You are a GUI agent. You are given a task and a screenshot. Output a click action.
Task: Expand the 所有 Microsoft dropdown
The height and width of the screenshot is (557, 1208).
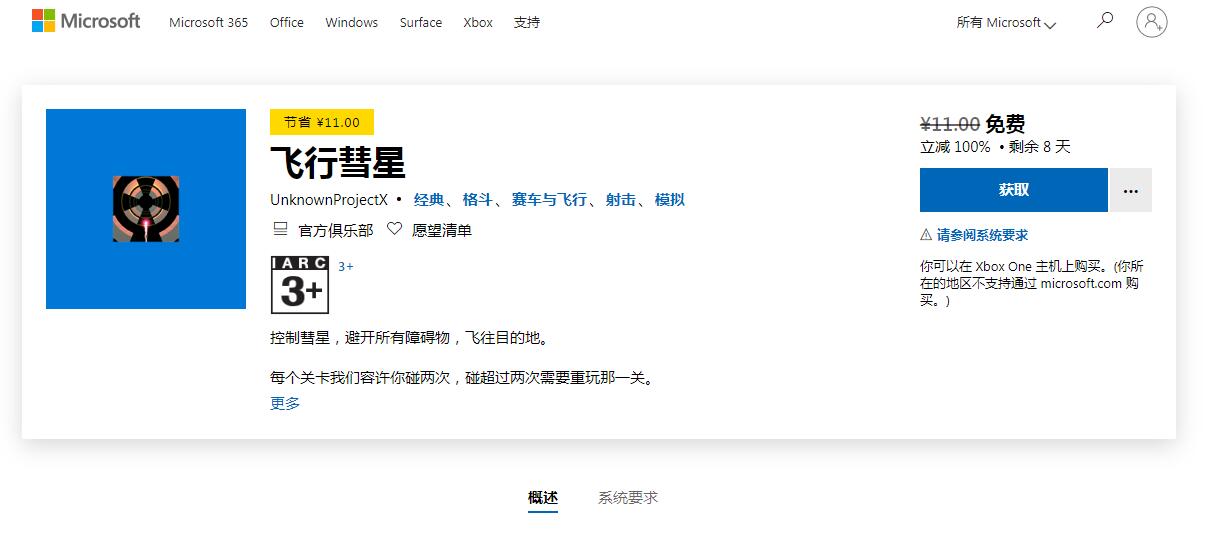1006,22
